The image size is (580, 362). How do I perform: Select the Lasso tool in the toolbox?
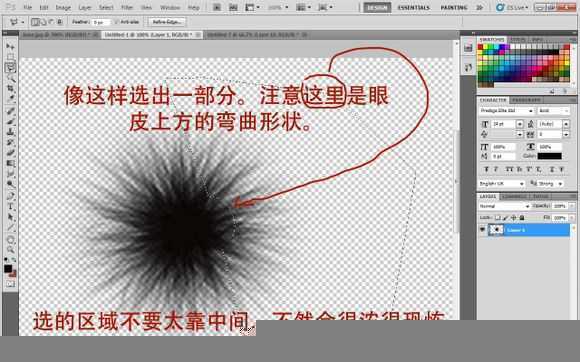[x=10, y=68]
